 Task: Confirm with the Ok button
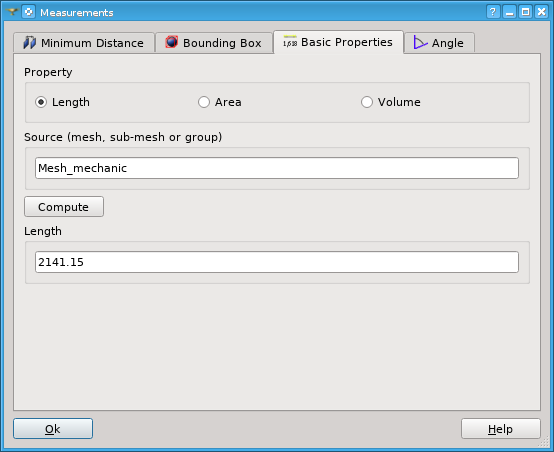(53, 429)
